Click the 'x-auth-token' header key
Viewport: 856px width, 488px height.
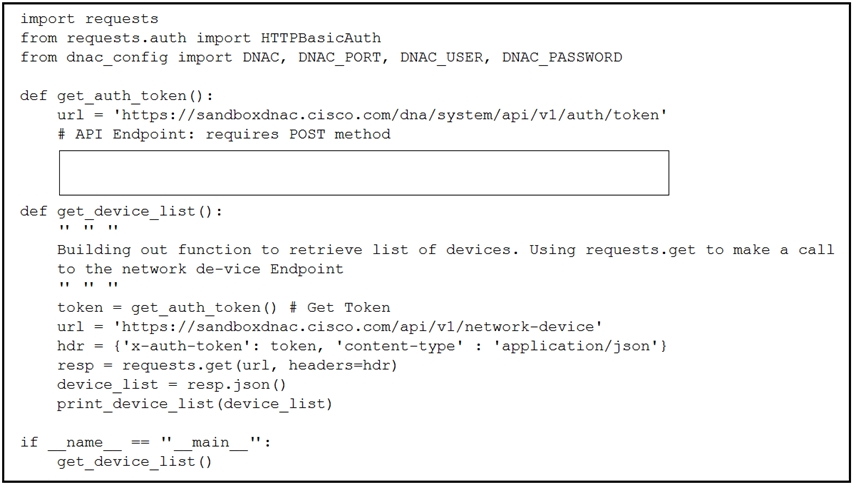pyautogui.click(x=187, y=346)
